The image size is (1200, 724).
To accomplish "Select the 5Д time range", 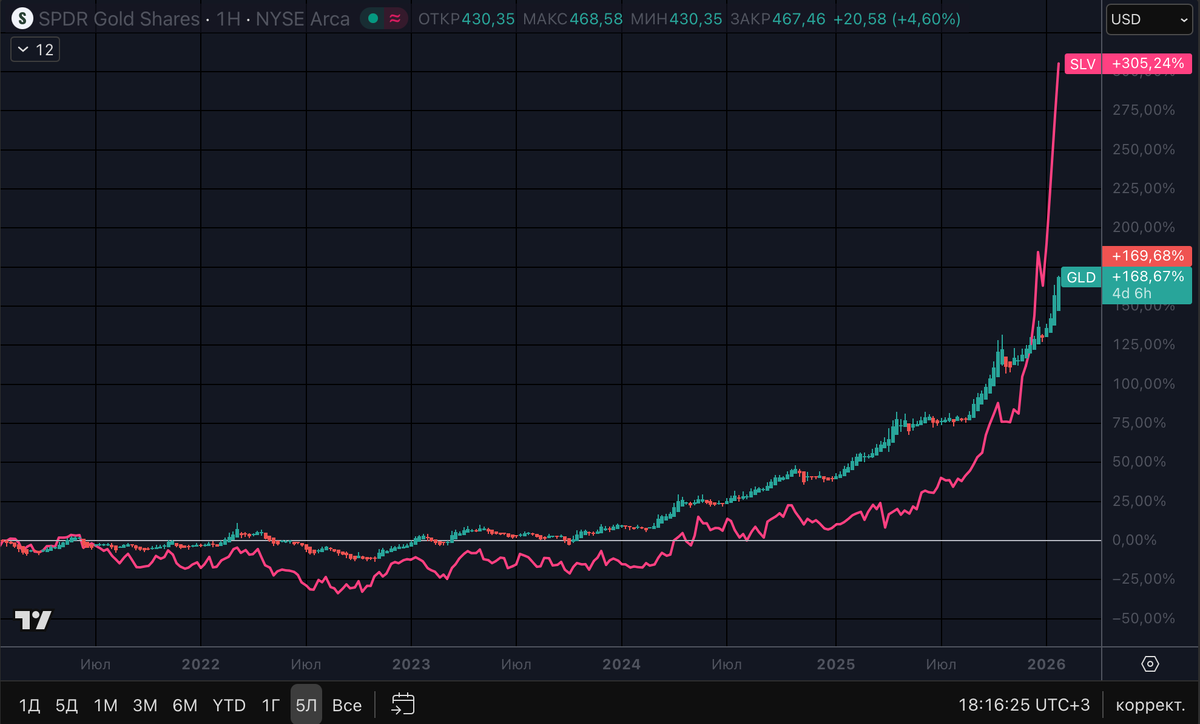I will [67, 705].
